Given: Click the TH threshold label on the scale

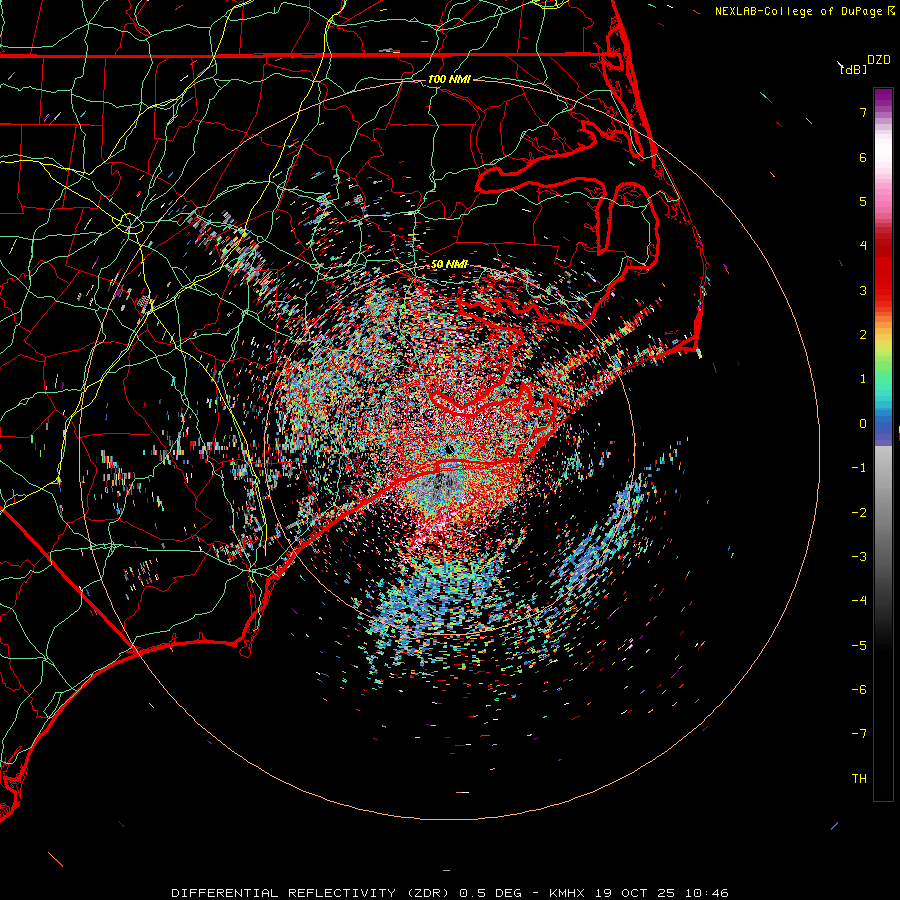Looking at the screenshot, I should pyautogui.click(x=859, y=779).
